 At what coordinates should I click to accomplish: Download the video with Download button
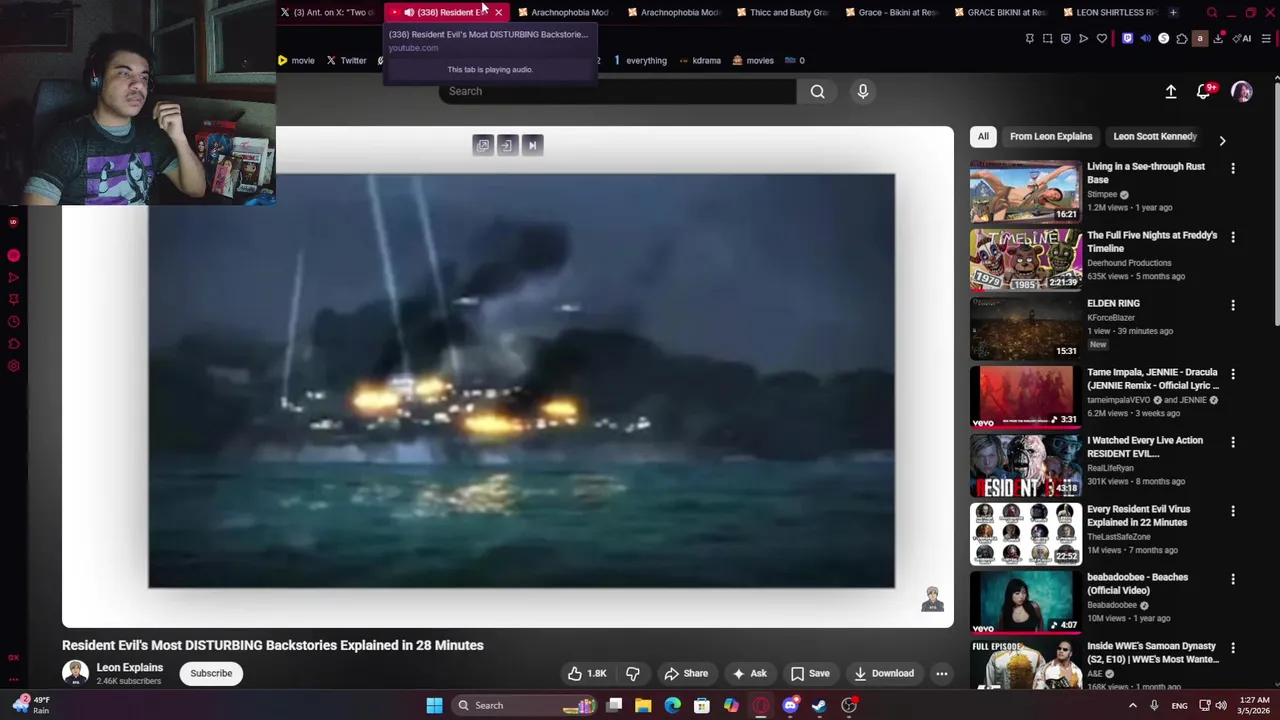click(883, 673)
